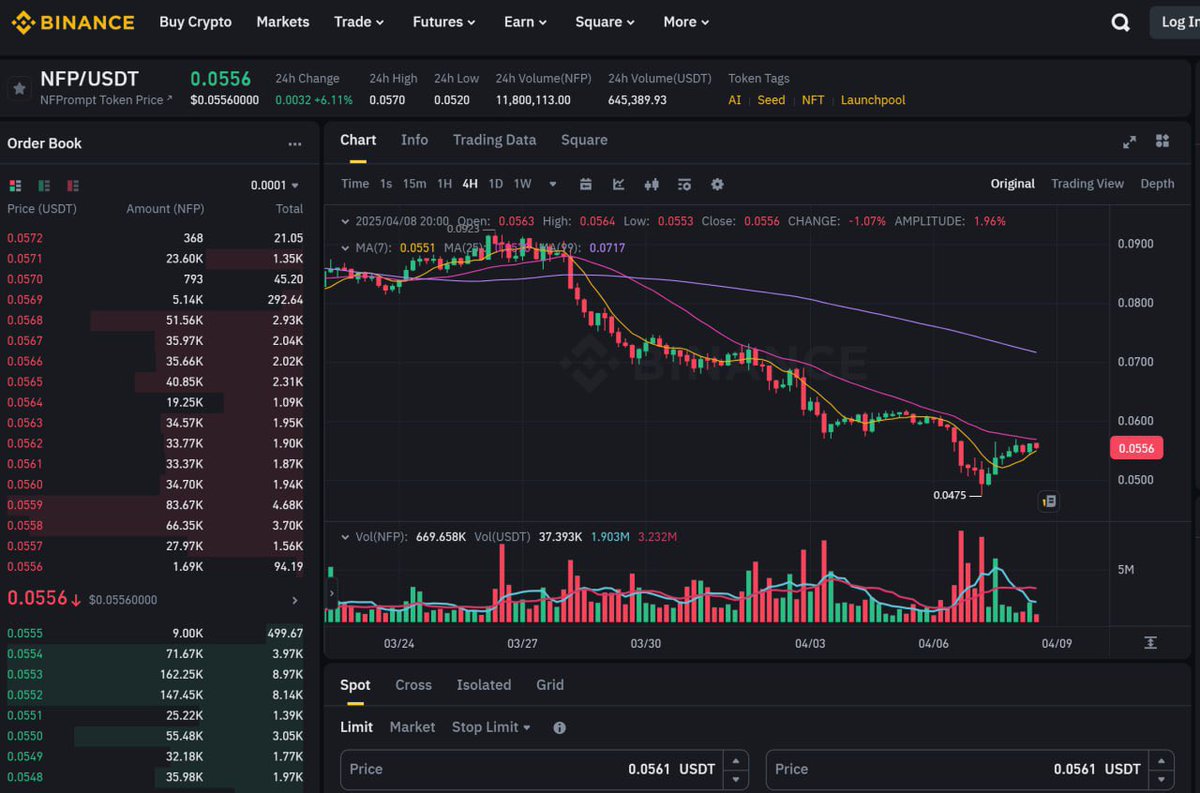Click the volume axis auto-fit icon
The width and height of the screenshot is (1200, 793).
pos(1150,642)
